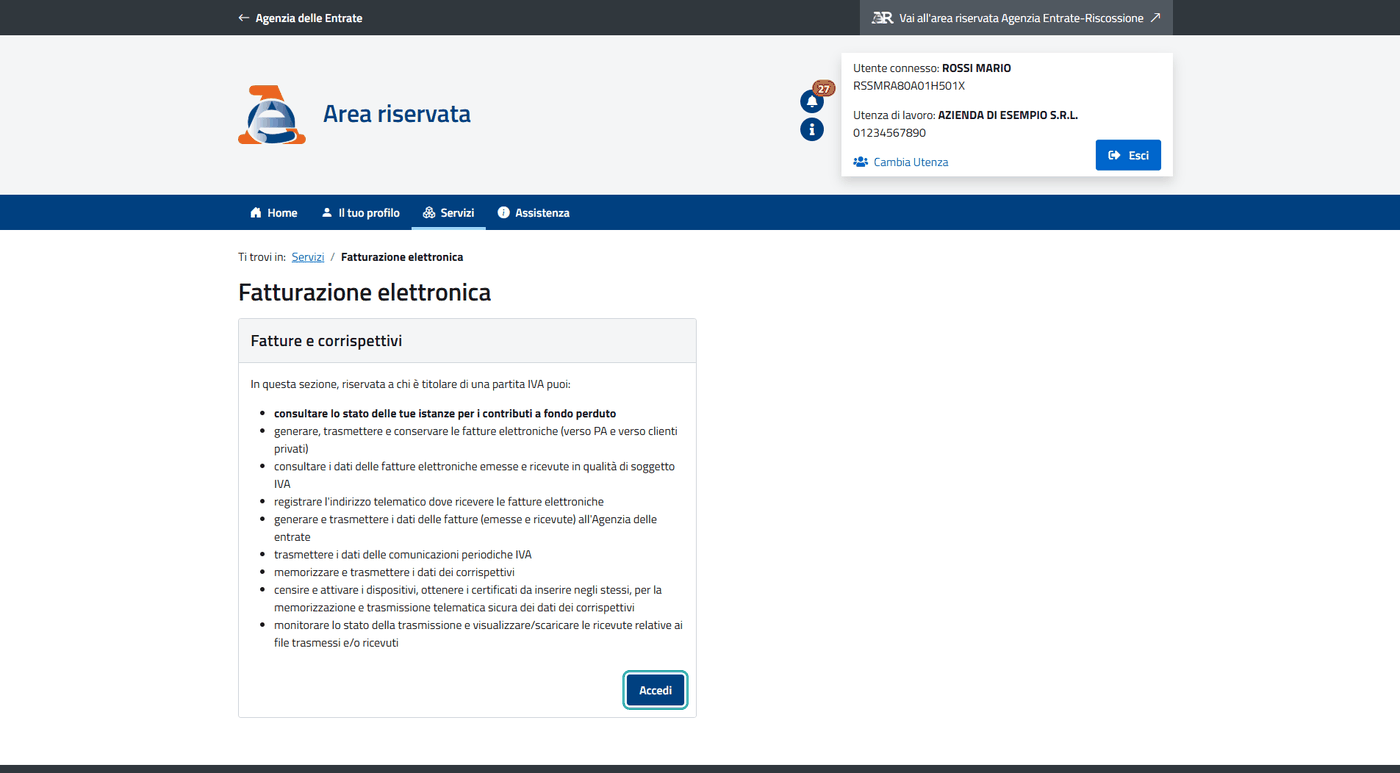Screen dimensions: 1400x773
Task: Click the information circle icon
Action: tap(812, 129)
